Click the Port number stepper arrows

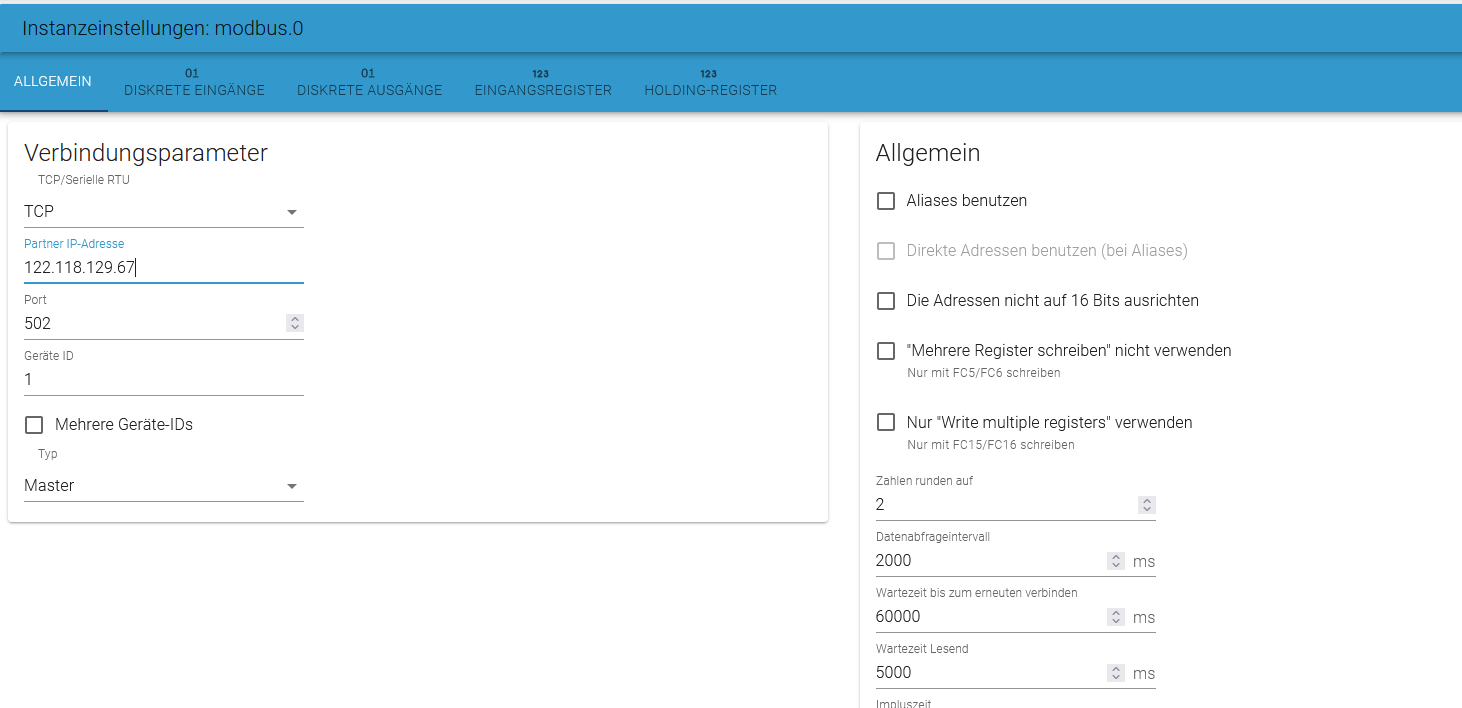(x=294, y=323)
